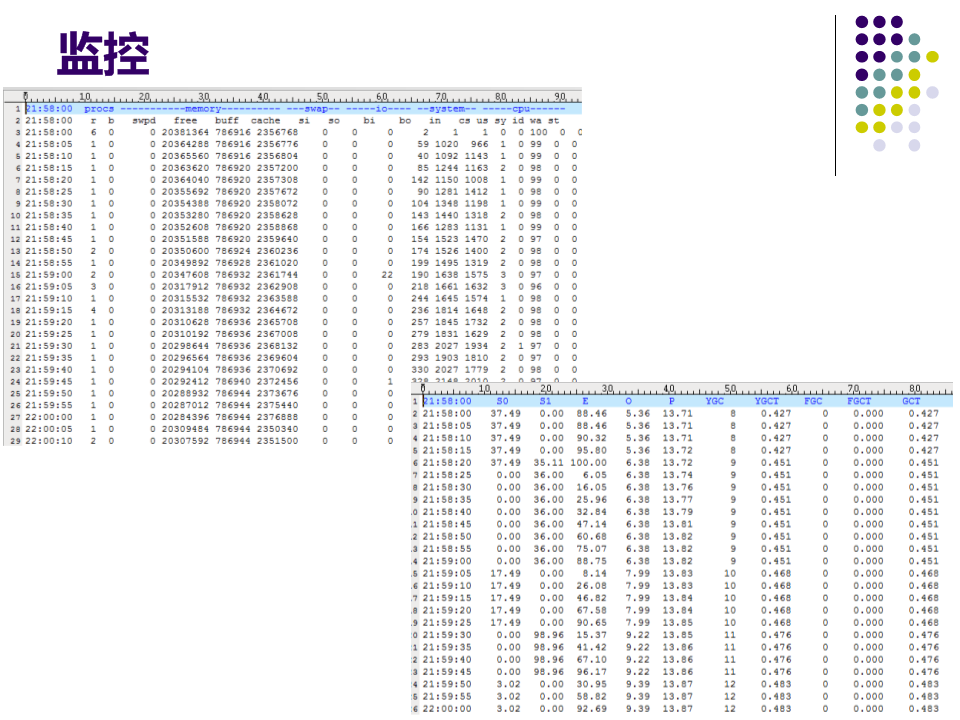Click the slide title 监控
This screenshot has height=720, width=960.
coord(103,54)
